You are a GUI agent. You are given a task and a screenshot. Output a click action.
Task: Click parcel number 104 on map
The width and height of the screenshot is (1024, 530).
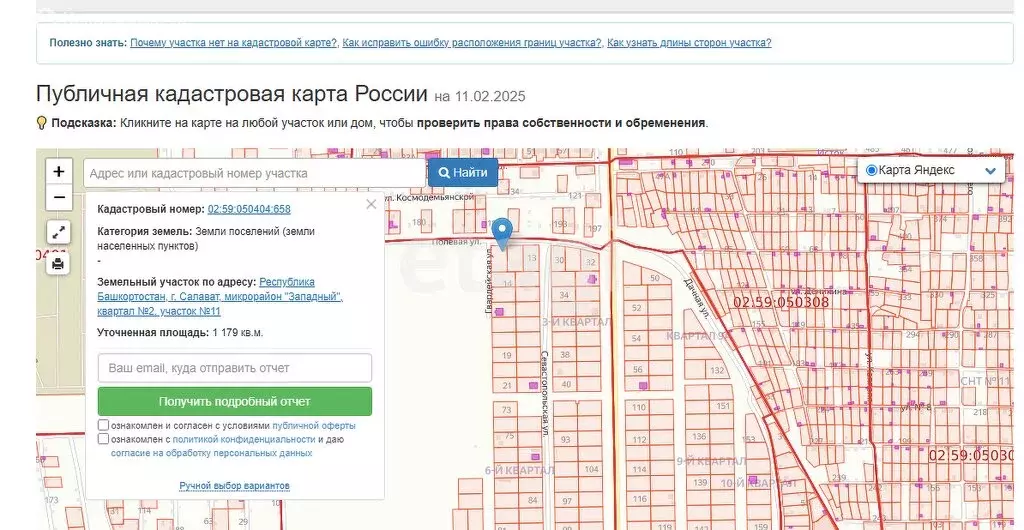click(592, 469)
